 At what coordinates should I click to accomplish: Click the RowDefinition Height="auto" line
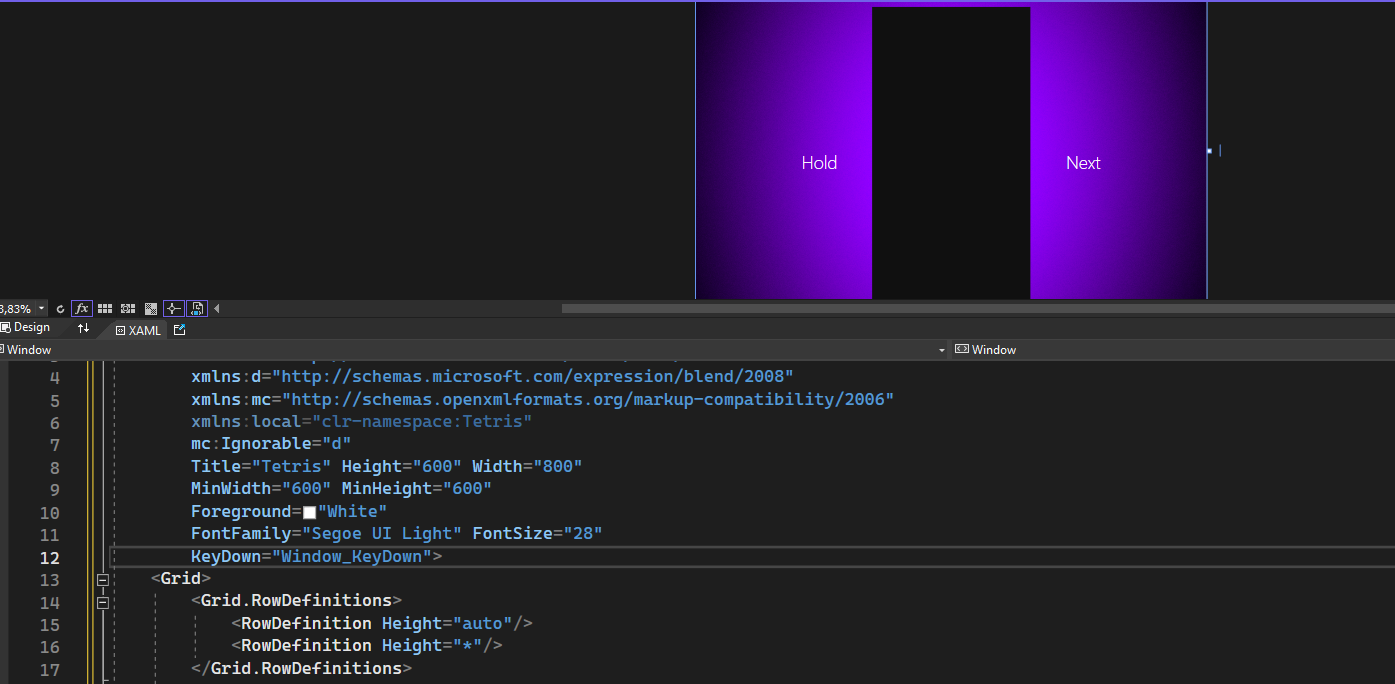(382, 623)
